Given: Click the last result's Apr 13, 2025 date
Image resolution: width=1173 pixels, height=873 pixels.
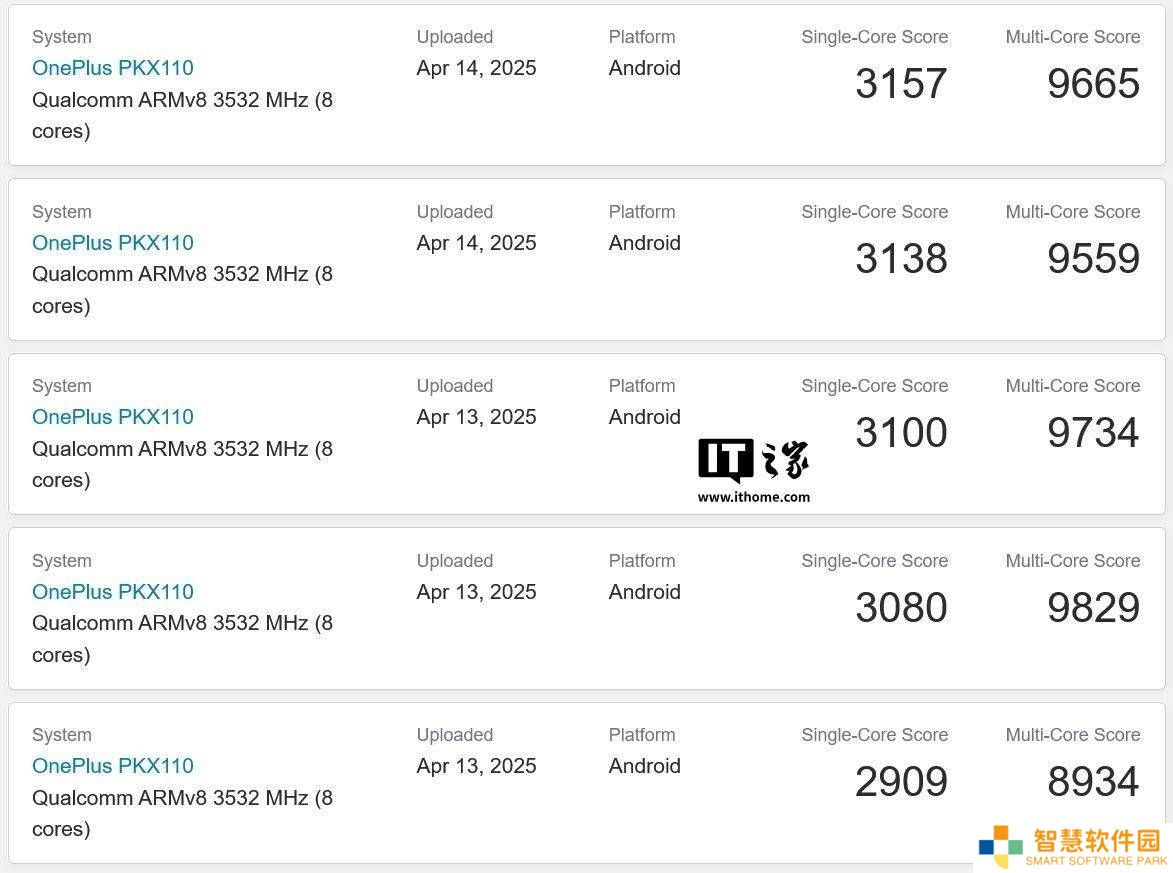Looking at the screenshot, I should click(x=477, y=766).
